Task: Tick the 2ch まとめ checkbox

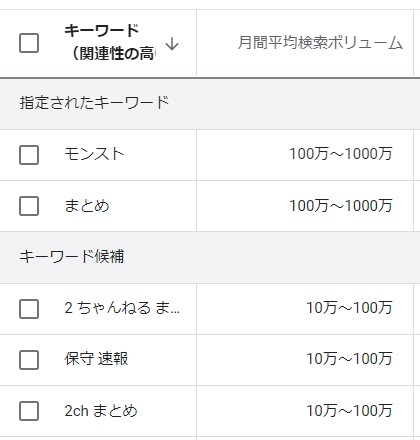Action: click(29, 411)
